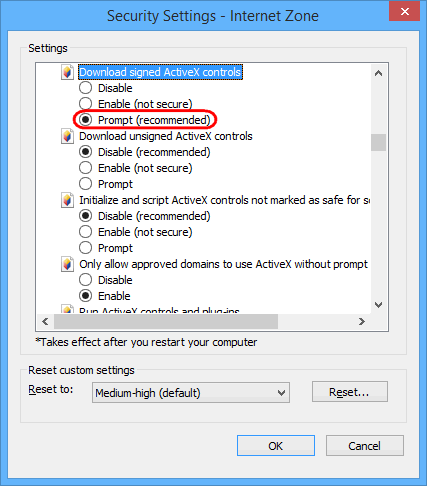Click the horizontal scrollbar right arrow

click(x=362, y=322)
